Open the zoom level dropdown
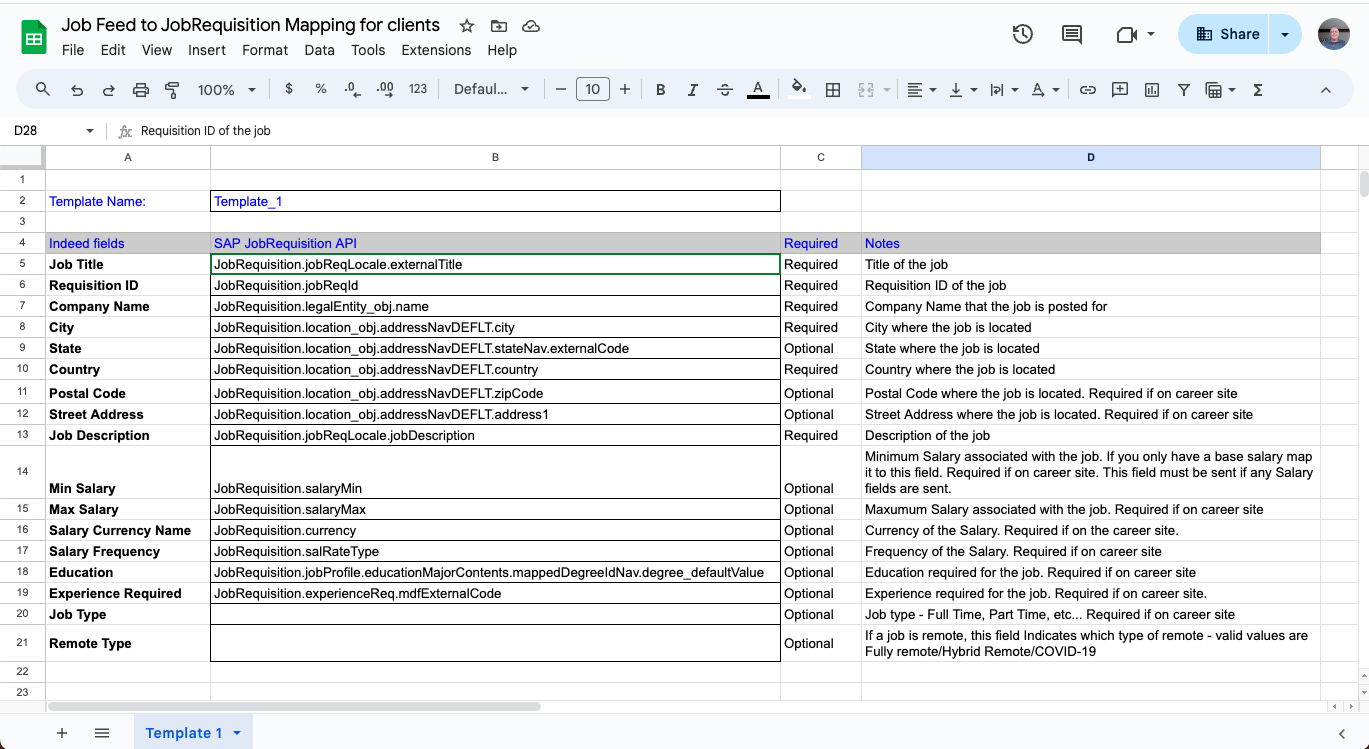The height and width of the screenshot is (749, 1369). [x=227, y=89]
